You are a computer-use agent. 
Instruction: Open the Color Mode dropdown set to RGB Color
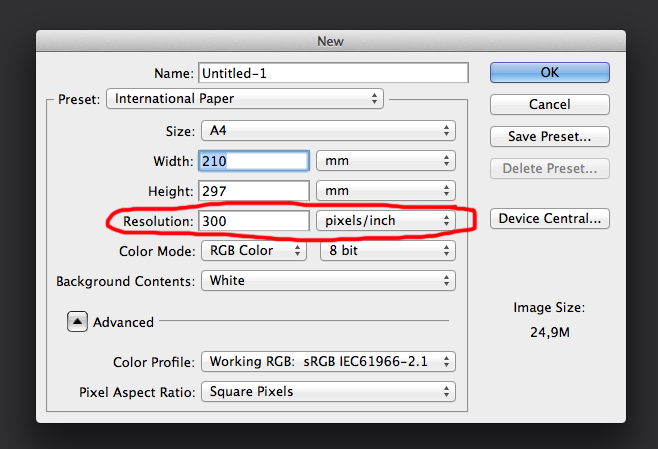coord(253,251)
